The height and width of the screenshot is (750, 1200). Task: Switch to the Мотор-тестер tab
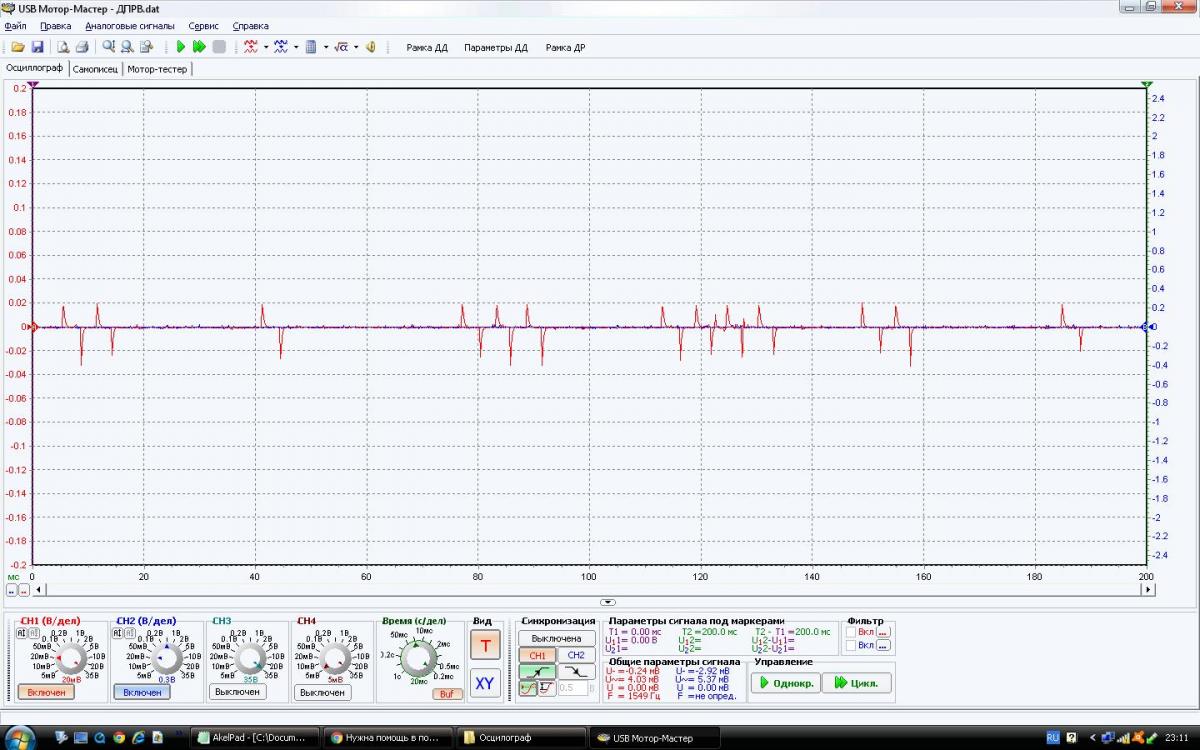coord(156,69)
